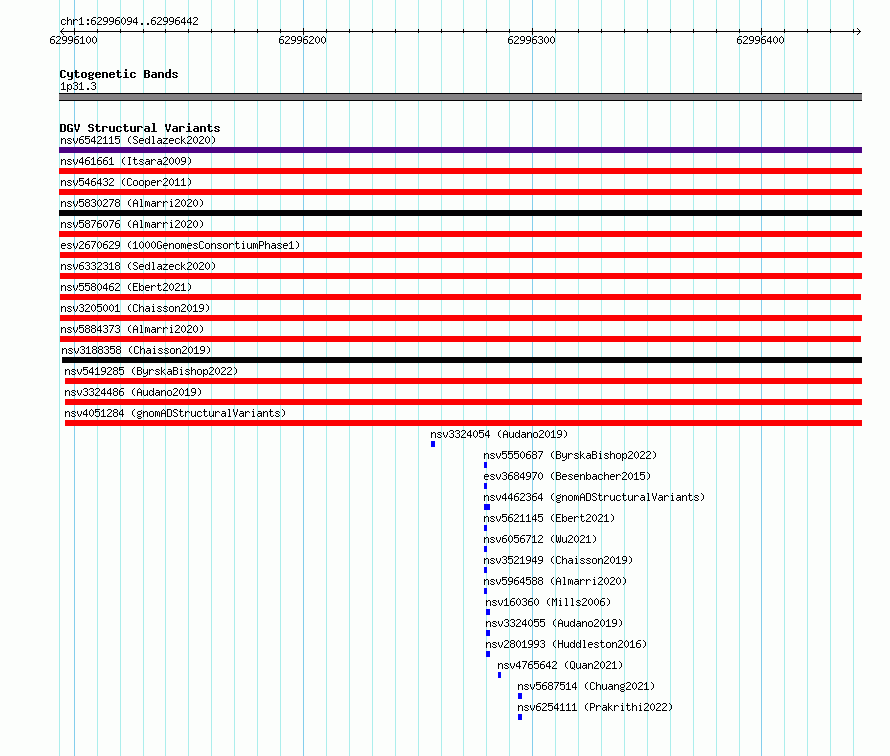890x756 pixels.
Task: Open nsv4462364 (gnomADStructuralVariants) variant
Action: pyautogui.click(x=594, y=497)
